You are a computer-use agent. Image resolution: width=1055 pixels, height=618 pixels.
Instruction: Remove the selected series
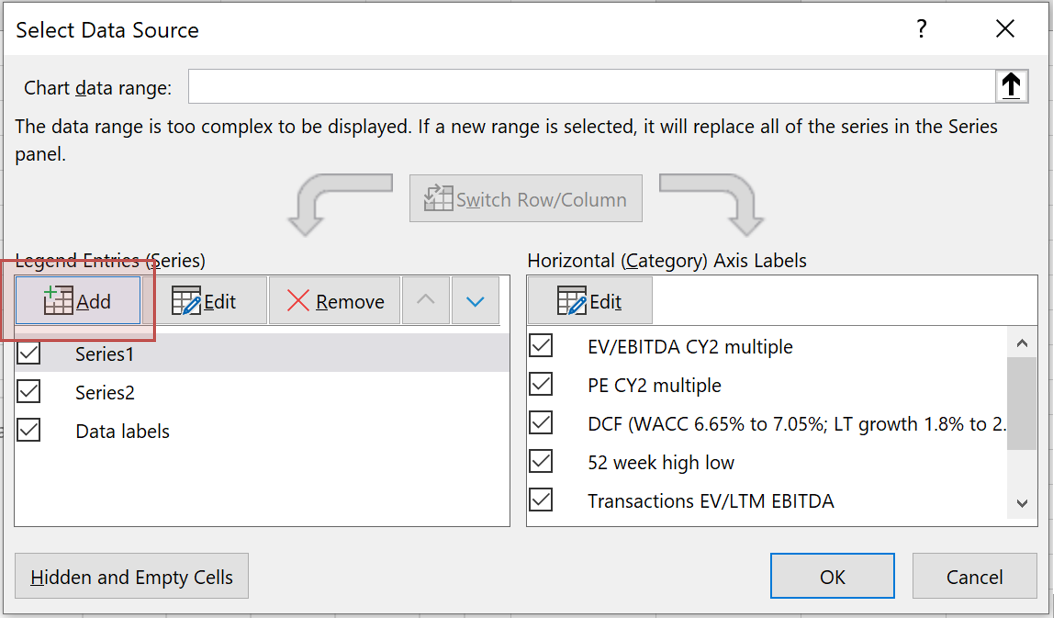(x=334, y=301)
